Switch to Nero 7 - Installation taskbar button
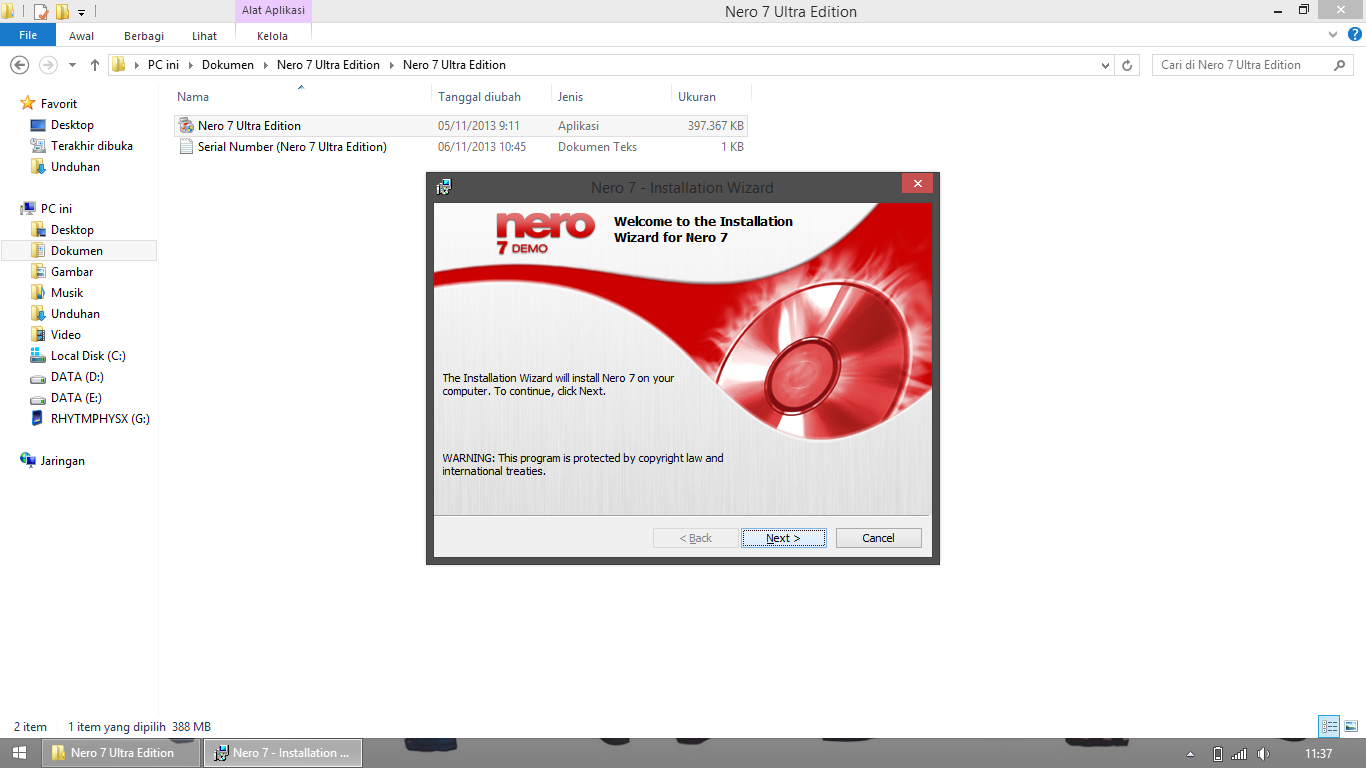 tap(282, 753)
